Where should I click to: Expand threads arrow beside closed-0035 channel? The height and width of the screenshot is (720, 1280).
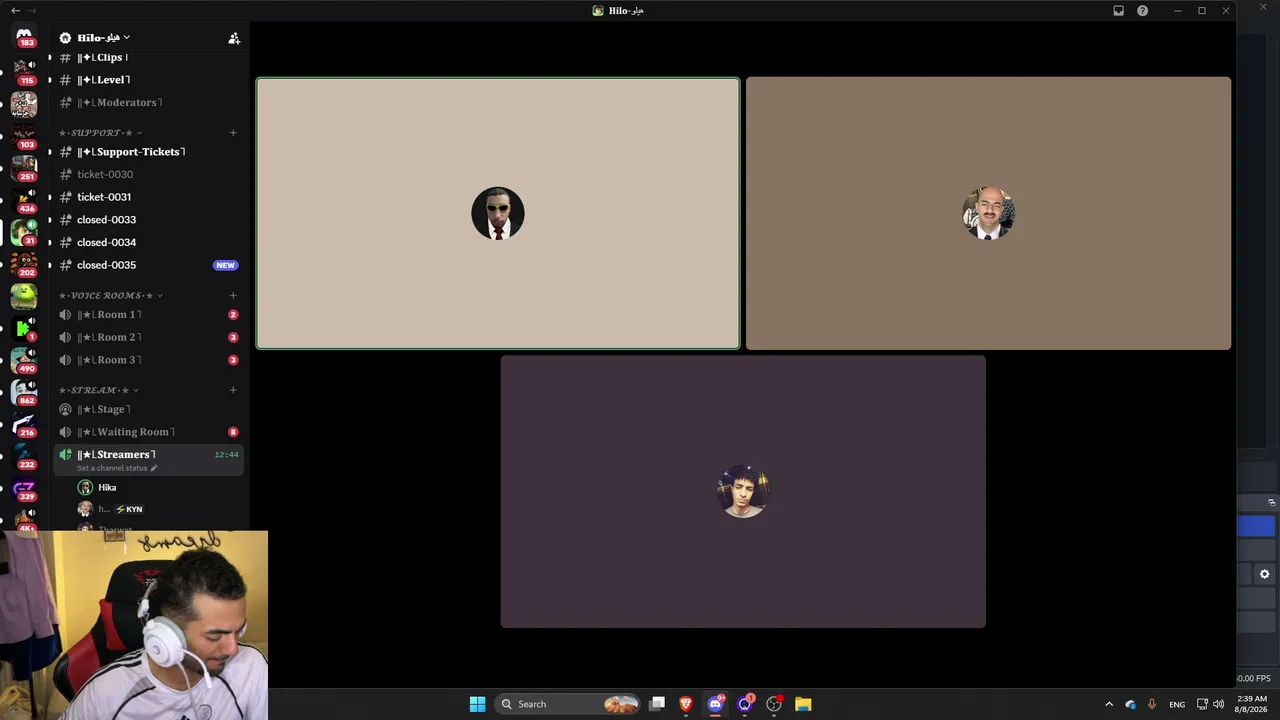[x=49, y=265]
